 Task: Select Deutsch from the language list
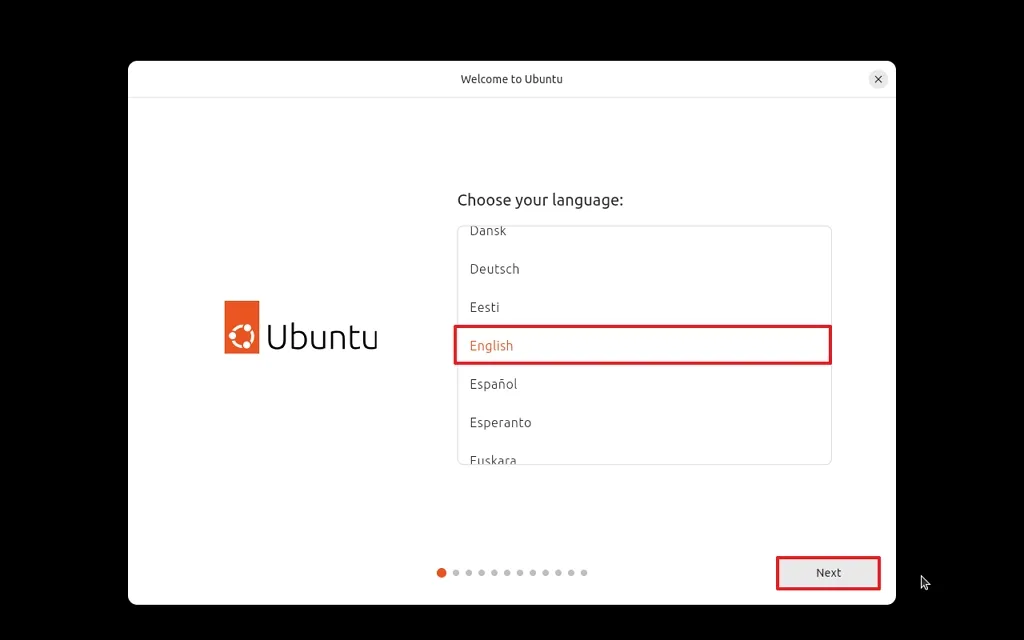coord(494,269)
